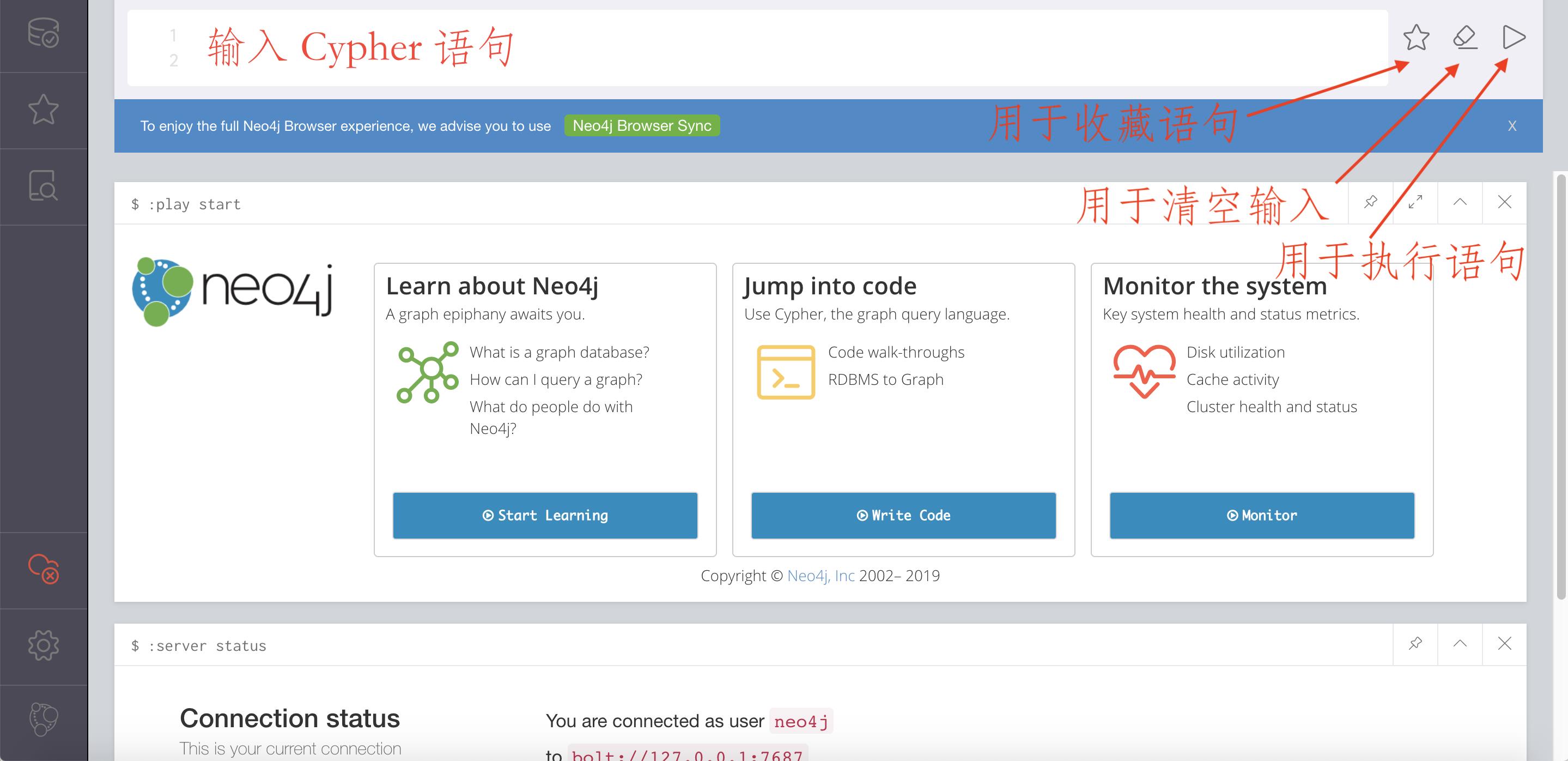Toggle the pin icon on play start result
The width and height of the screenshot is (1568, 761).
pyautogui.click(x=1373, y=202)
